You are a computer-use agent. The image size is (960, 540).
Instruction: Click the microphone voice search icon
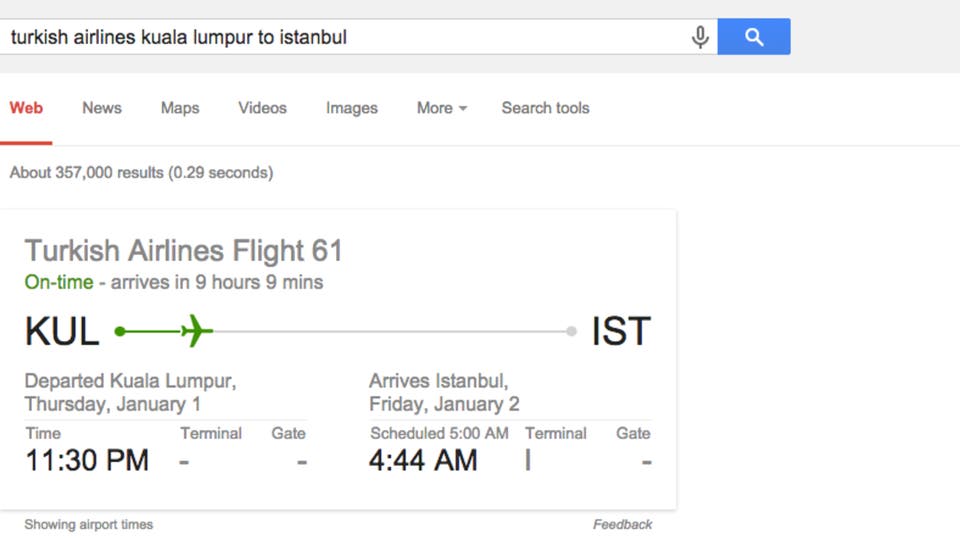pos(700,37)
